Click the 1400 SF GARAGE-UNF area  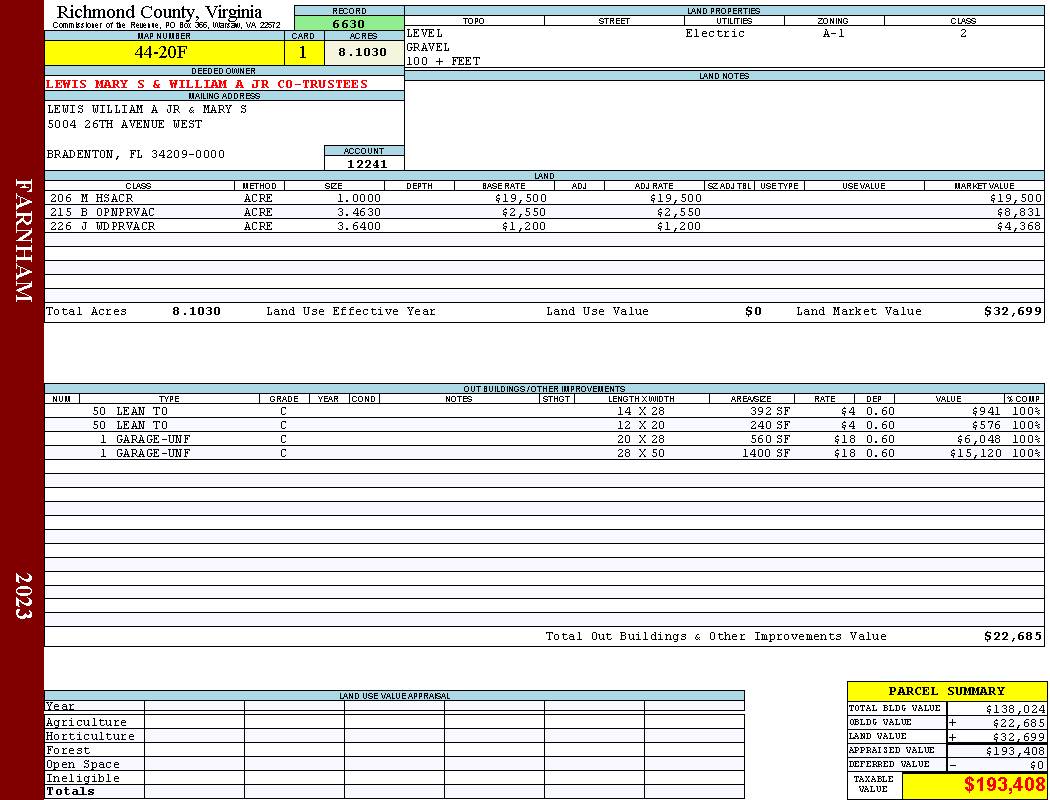pos(766,453)
